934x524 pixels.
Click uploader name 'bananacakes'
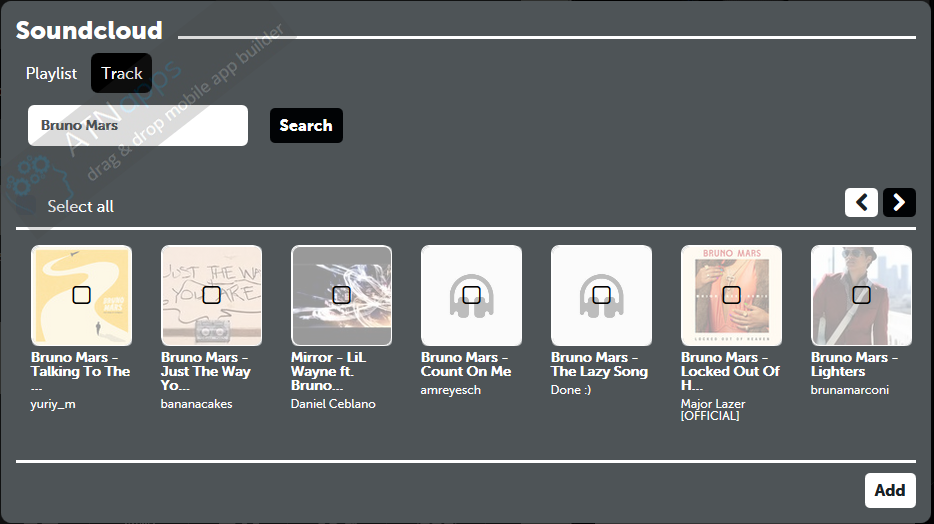(196, 404)
